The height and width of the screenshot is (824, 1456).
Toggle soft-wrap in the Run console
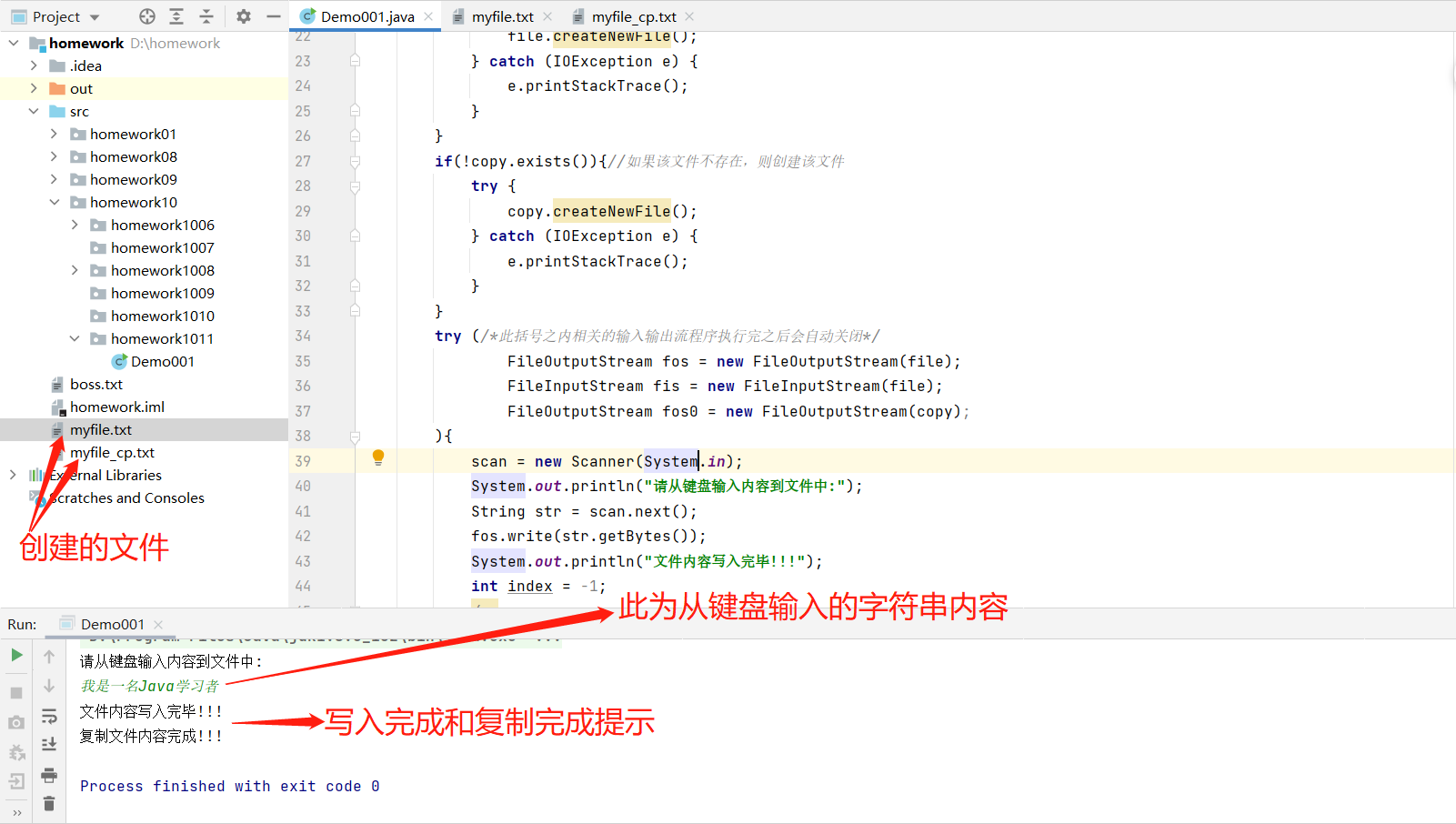click(49, 717)
